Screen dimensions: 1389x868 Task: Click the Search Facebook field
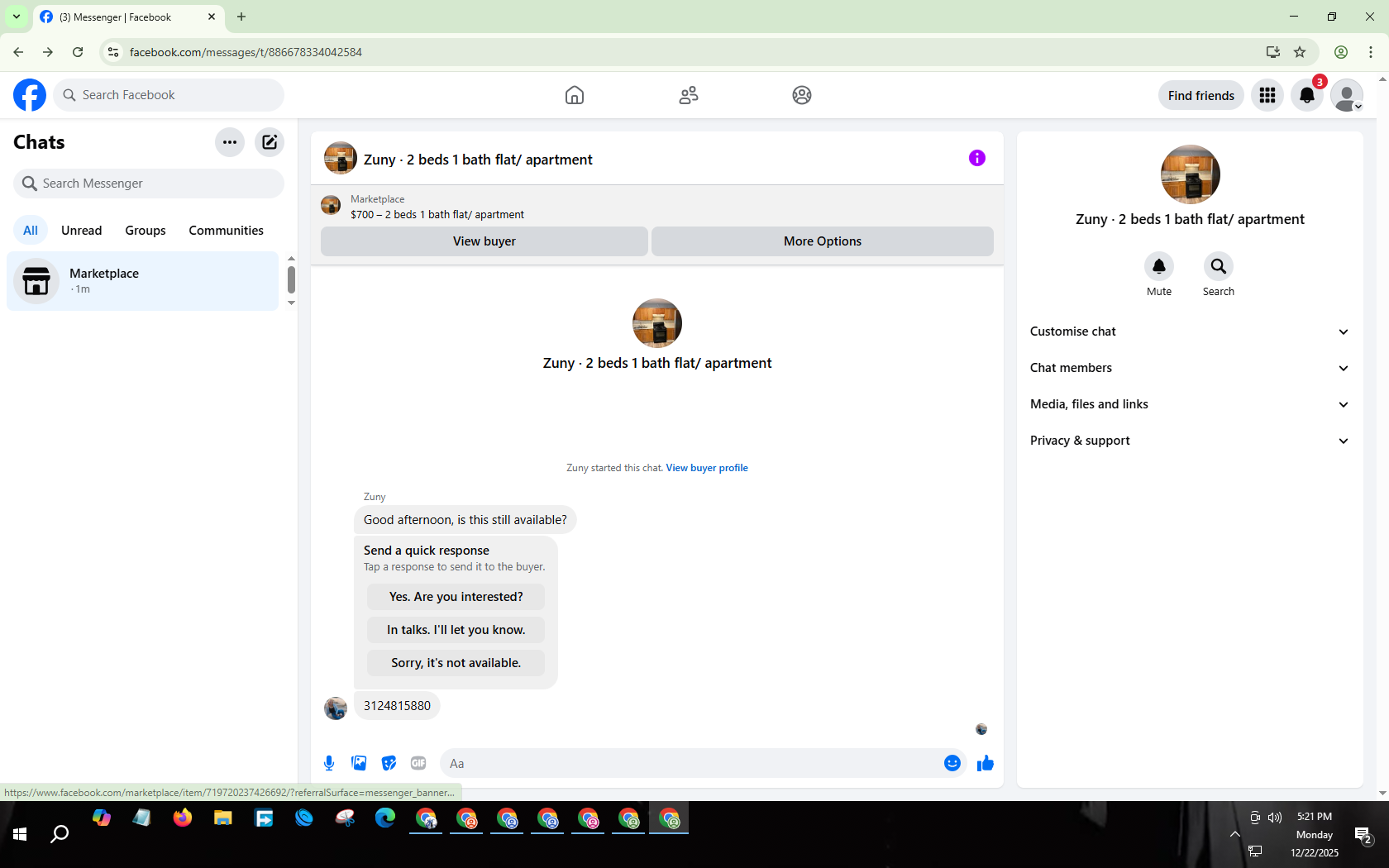169,95
